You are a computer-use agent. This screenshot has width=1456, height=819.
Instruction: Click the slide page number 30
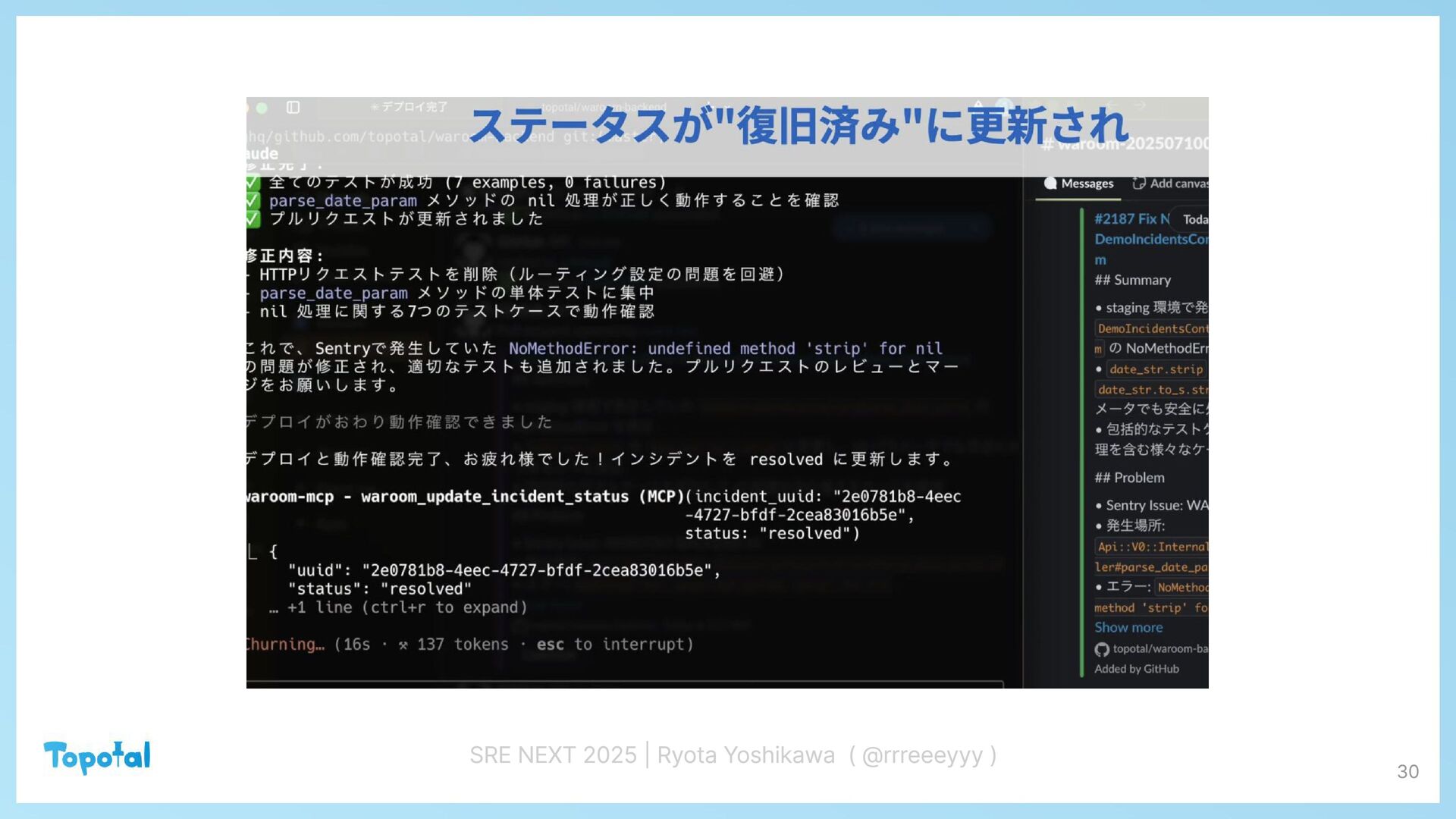[x=1407, y=772]
